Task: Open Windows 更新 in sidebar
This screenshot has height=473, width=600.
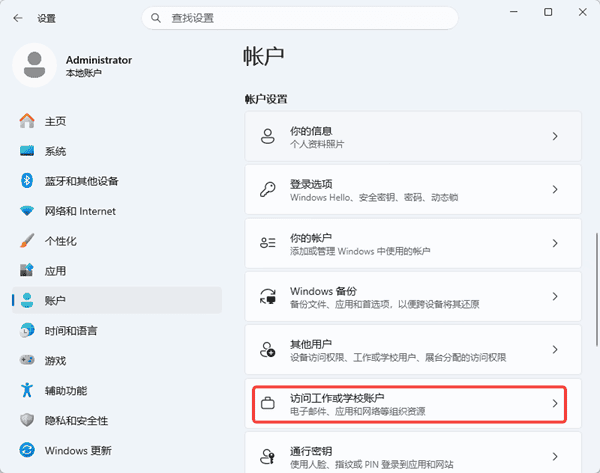Action: coord(117,450)
